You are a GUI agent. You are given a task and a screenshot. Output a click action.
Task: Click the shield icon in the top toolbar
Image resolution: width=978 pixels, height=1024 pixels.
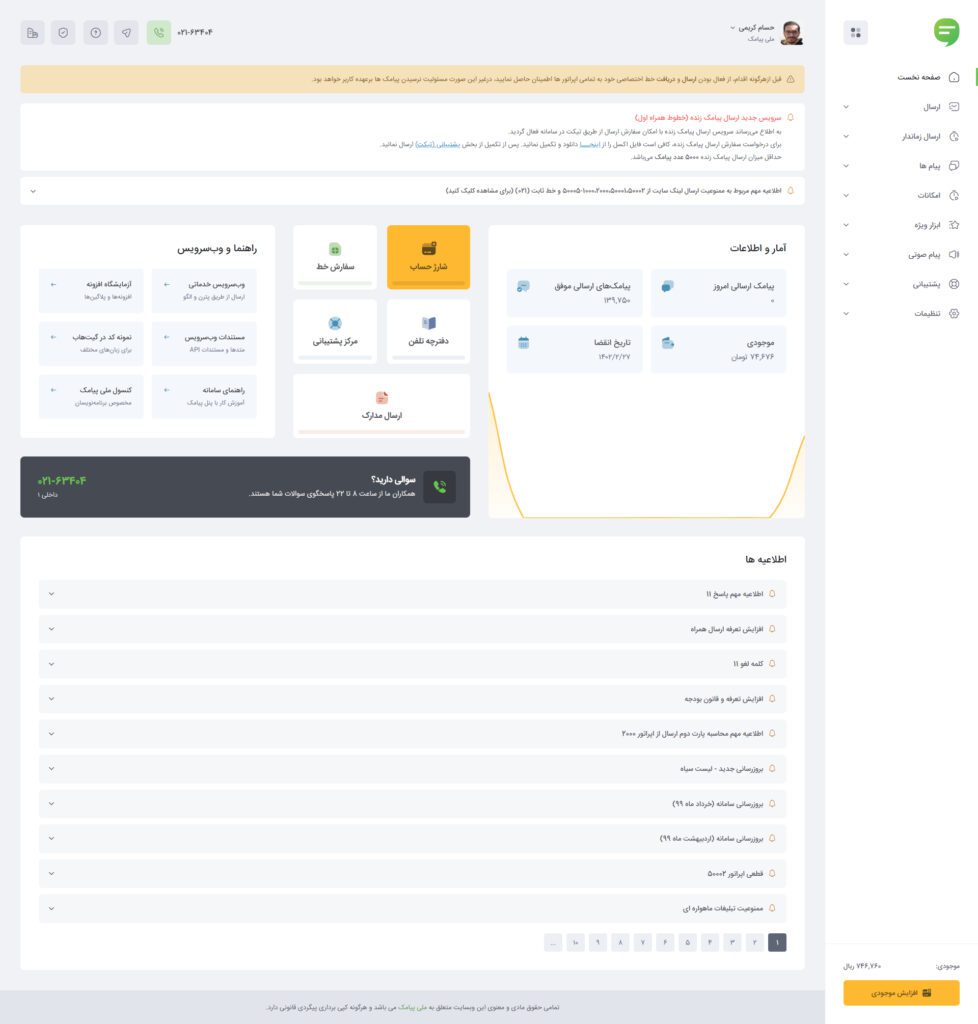point(63,33)
